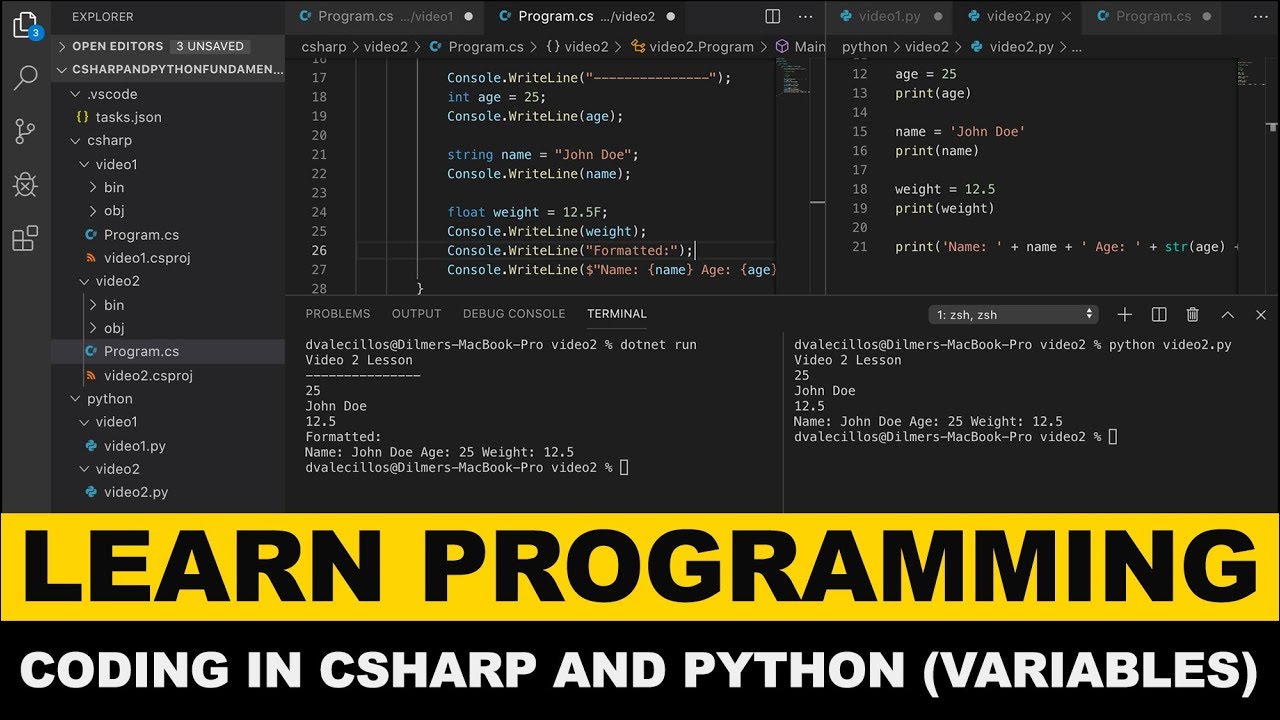Click the Python icon beside video2.py in explorer
The height and width of the screenshot is (720, 1280).
(x=91, y=492)
